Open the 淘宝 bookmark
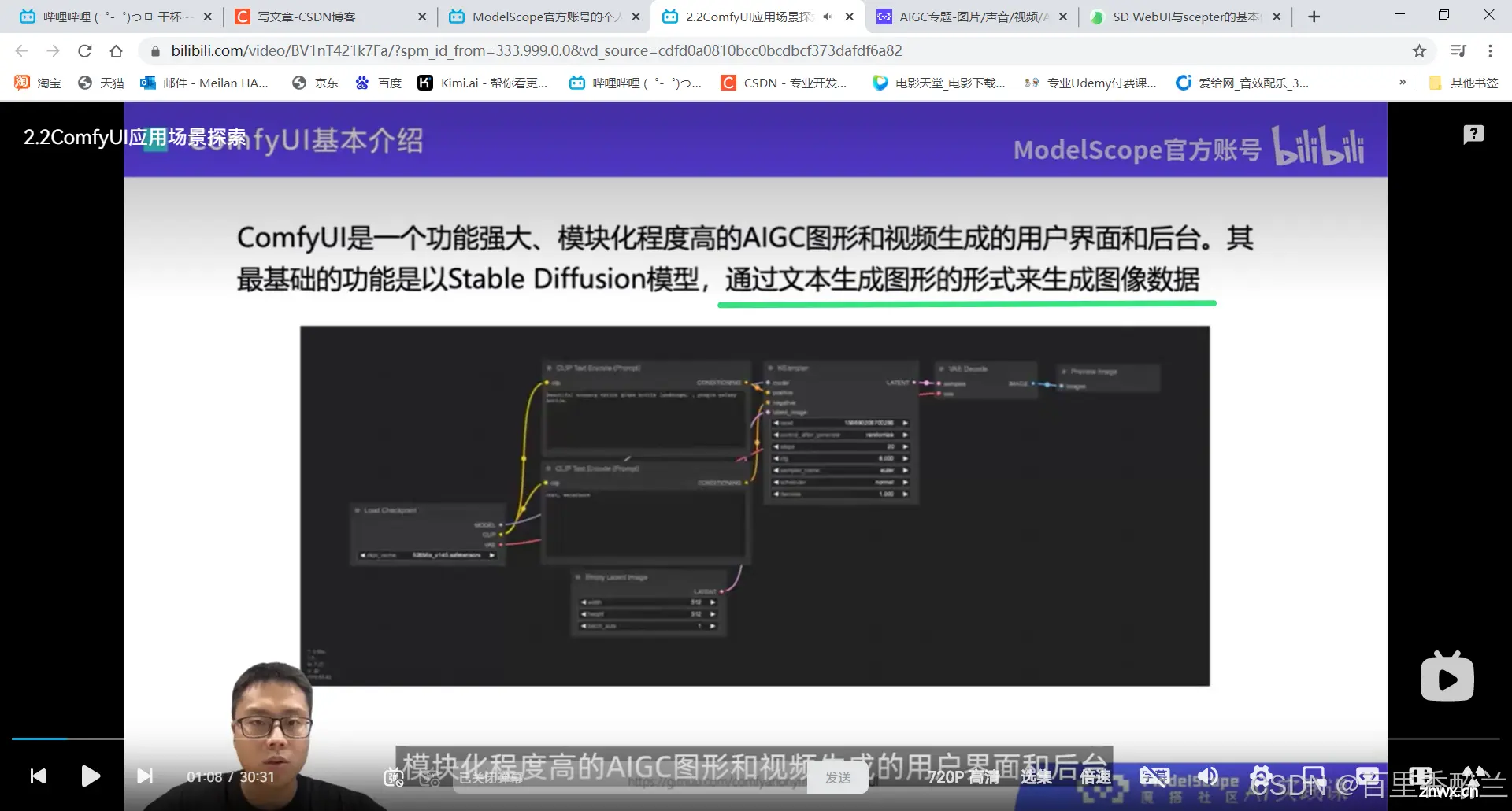 pos(38,83)
